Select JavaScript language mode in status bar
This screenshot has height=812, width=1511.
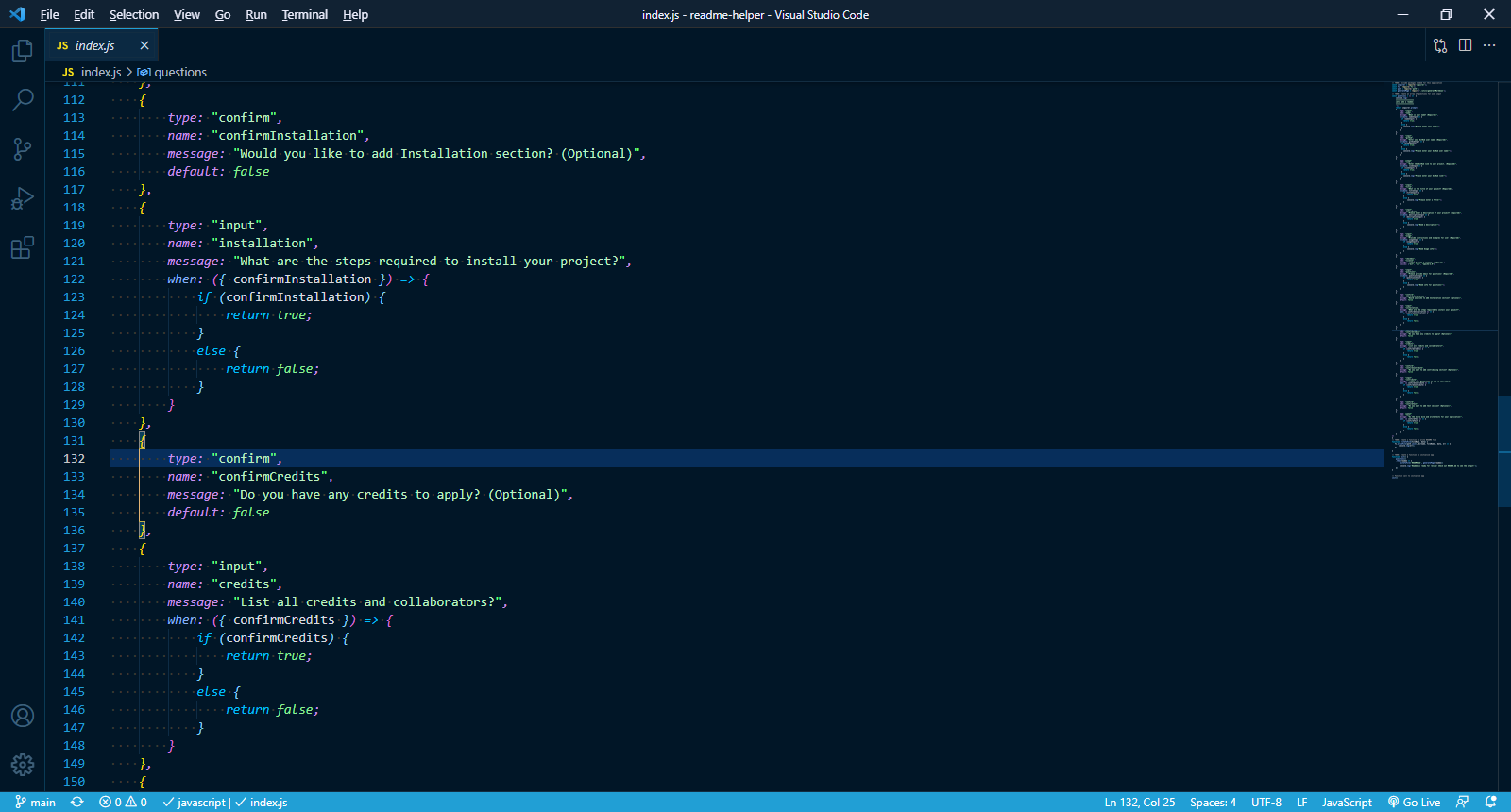coord(1347,802)
